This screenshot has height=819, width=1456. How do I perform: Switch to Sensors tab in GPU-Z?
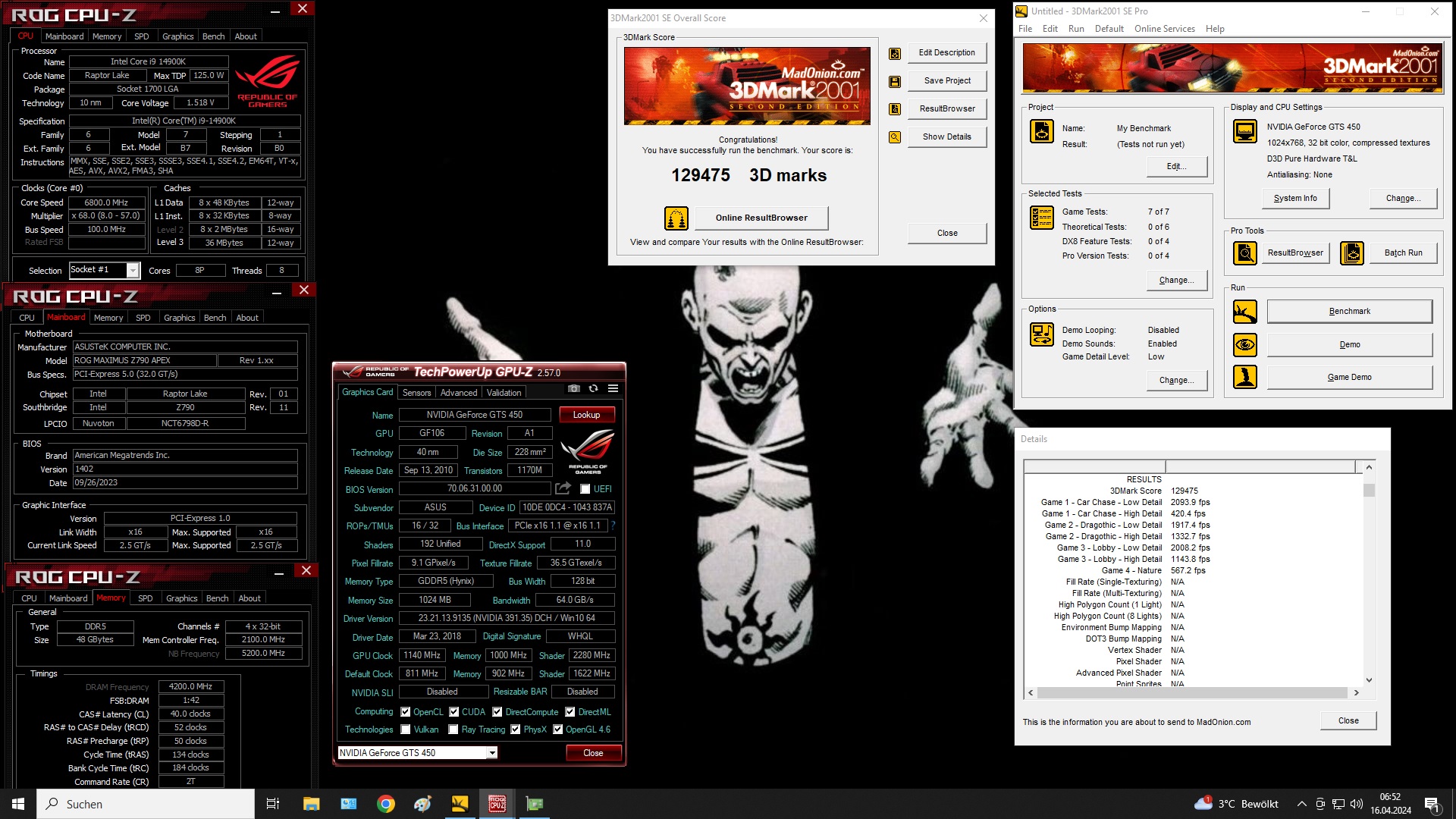(x=416, y=393)
